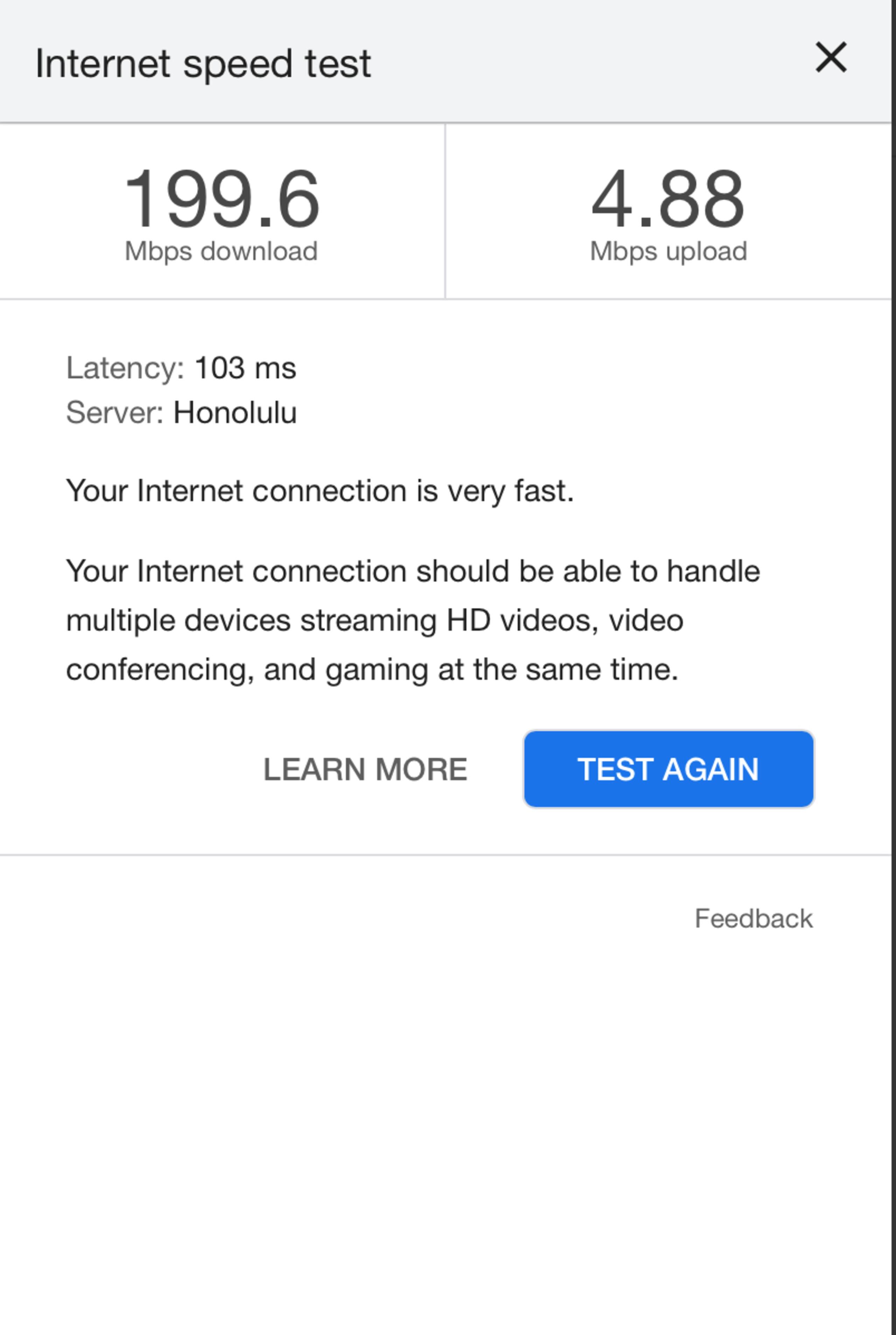The width and height of the screenshot is (896, 1335).
Task: Click the Mbps download label
Action: pos(221,251)
